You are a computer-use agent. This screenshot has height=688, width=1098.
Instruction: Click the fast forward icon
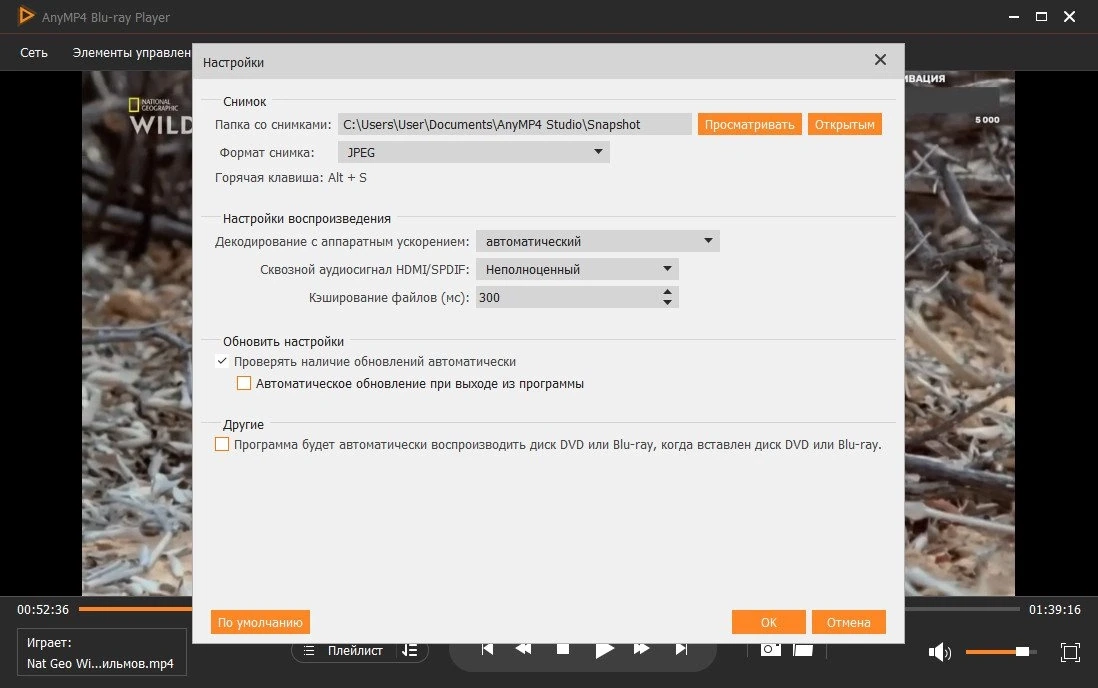(x=641, y=649)
